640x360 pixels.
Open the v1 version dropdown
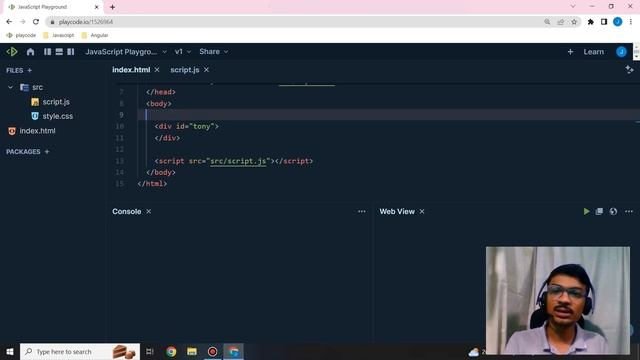click(182, 52)
